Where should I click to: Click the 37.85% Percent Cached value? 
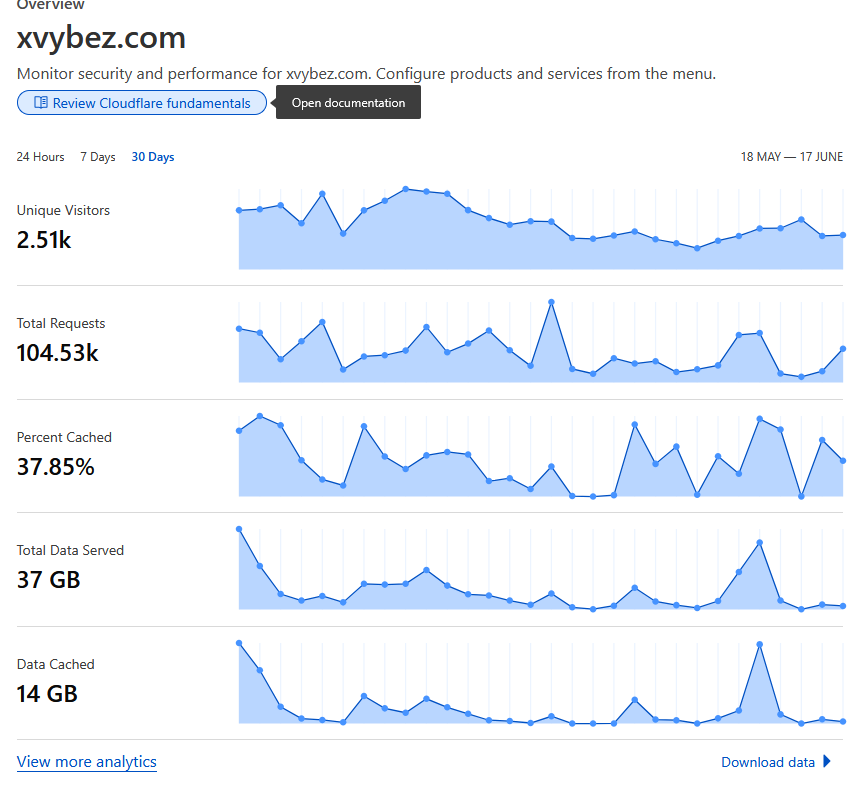coord(56,466)
